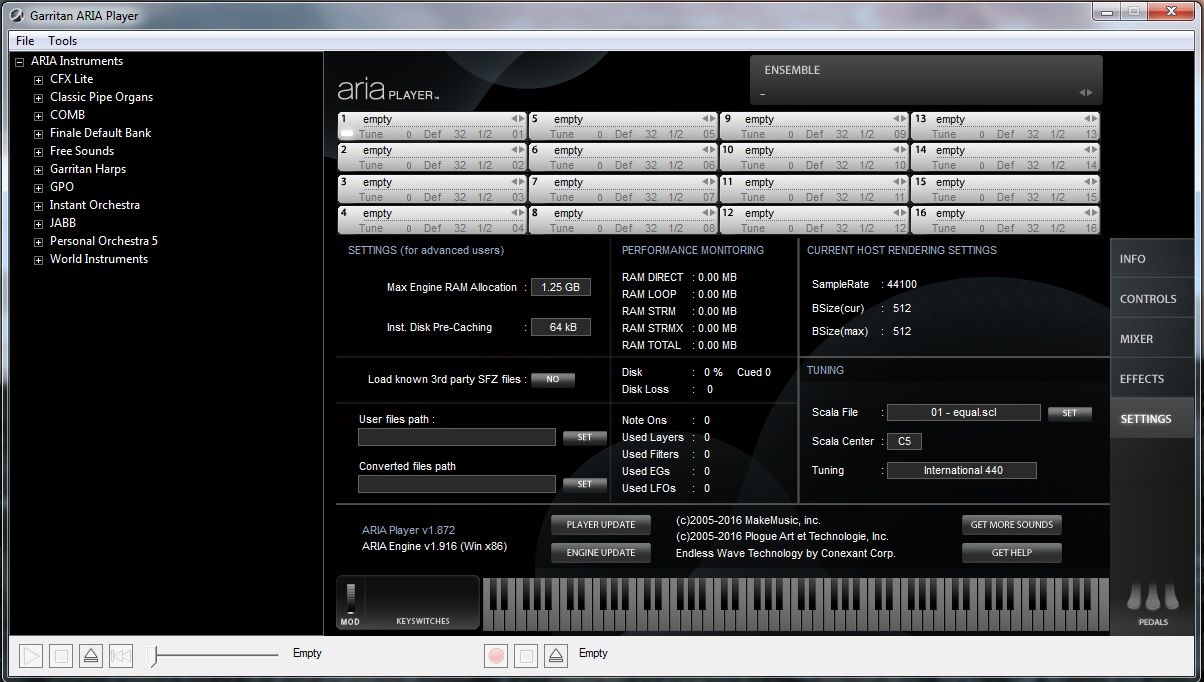The height and width of the screenshot is (682, 1204).
Task: Click the slot 6 instrument arrows
Action: point(708,150)
